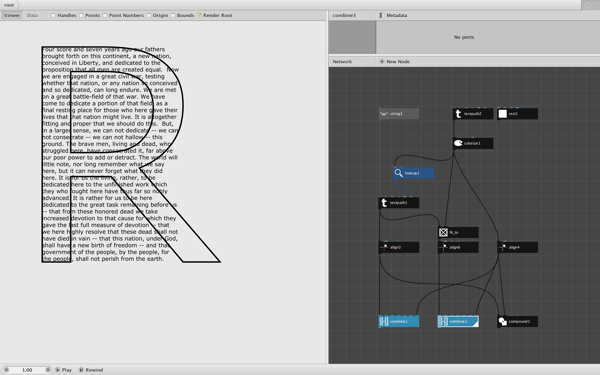Click the frame number field showing 1.00
Screen dimensions: 600x375
tap(27, 370)
